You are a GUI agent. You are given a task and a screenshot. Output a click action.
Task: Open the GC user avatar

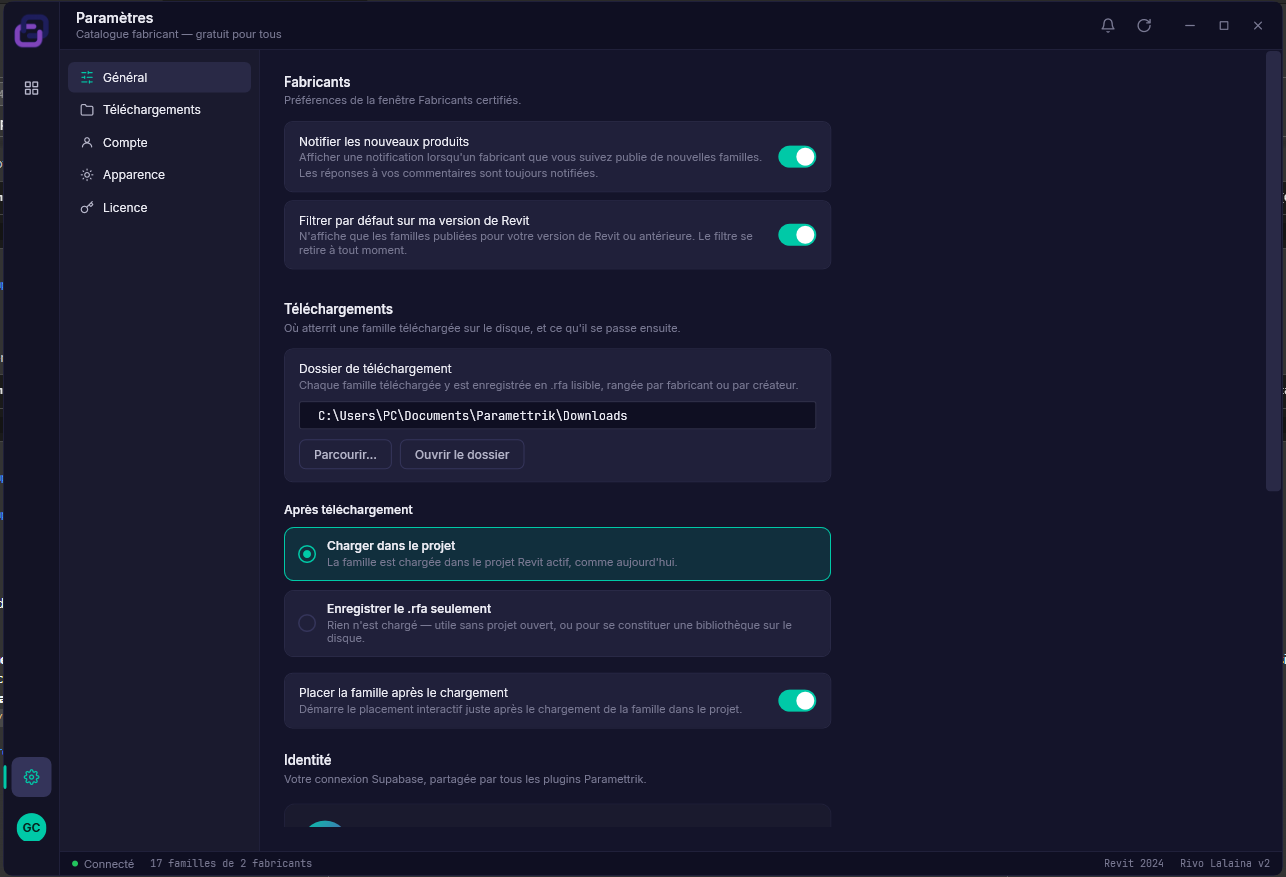tap(31, 828)
